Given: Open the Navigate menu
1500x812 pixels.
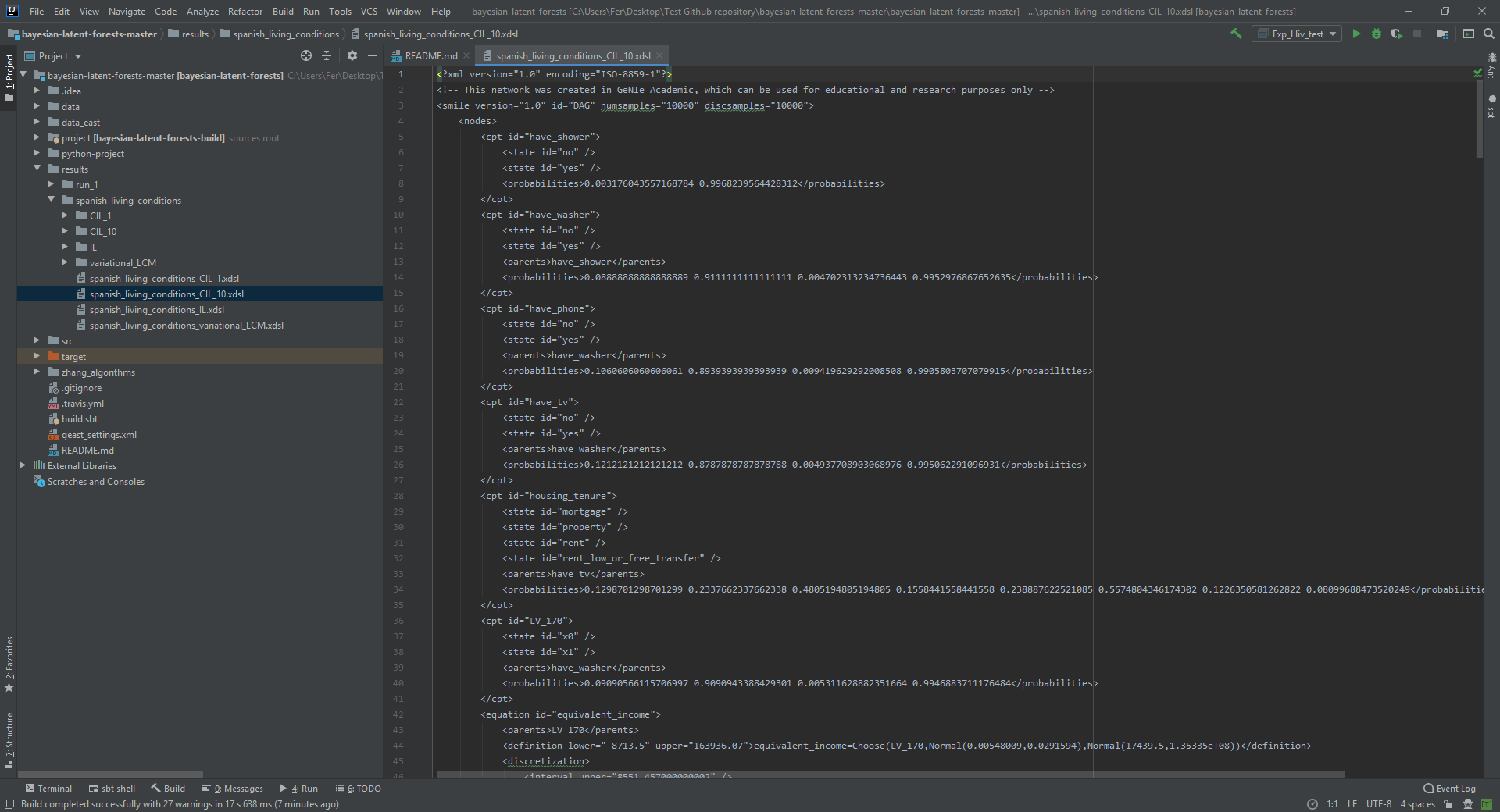Looking at the screenshot, I should pos(127,12).
